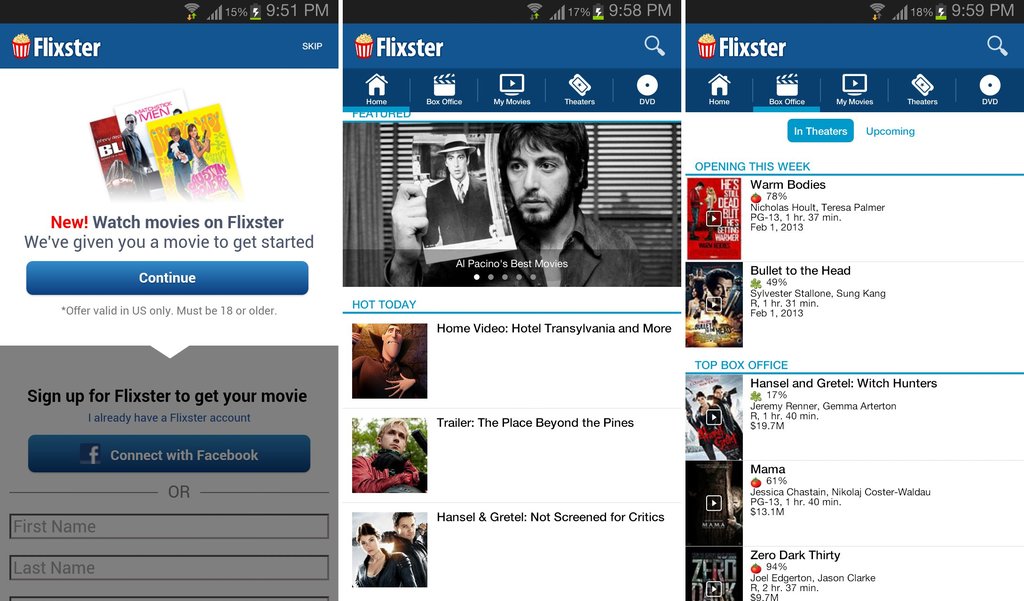This screenshot has width=1024, height=601.
Task: Tap battery indicator in left status bar
Action: coord(255,11)
